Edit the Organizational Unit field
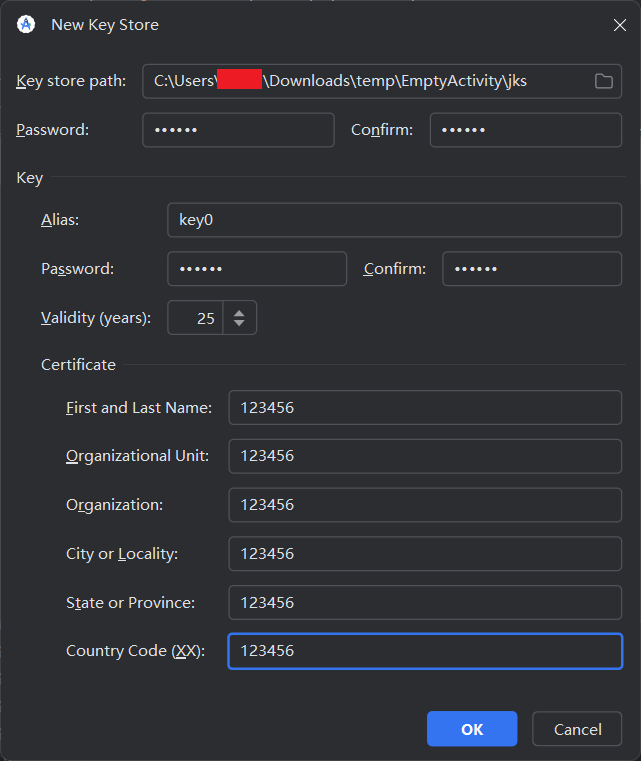 point(424,456)
